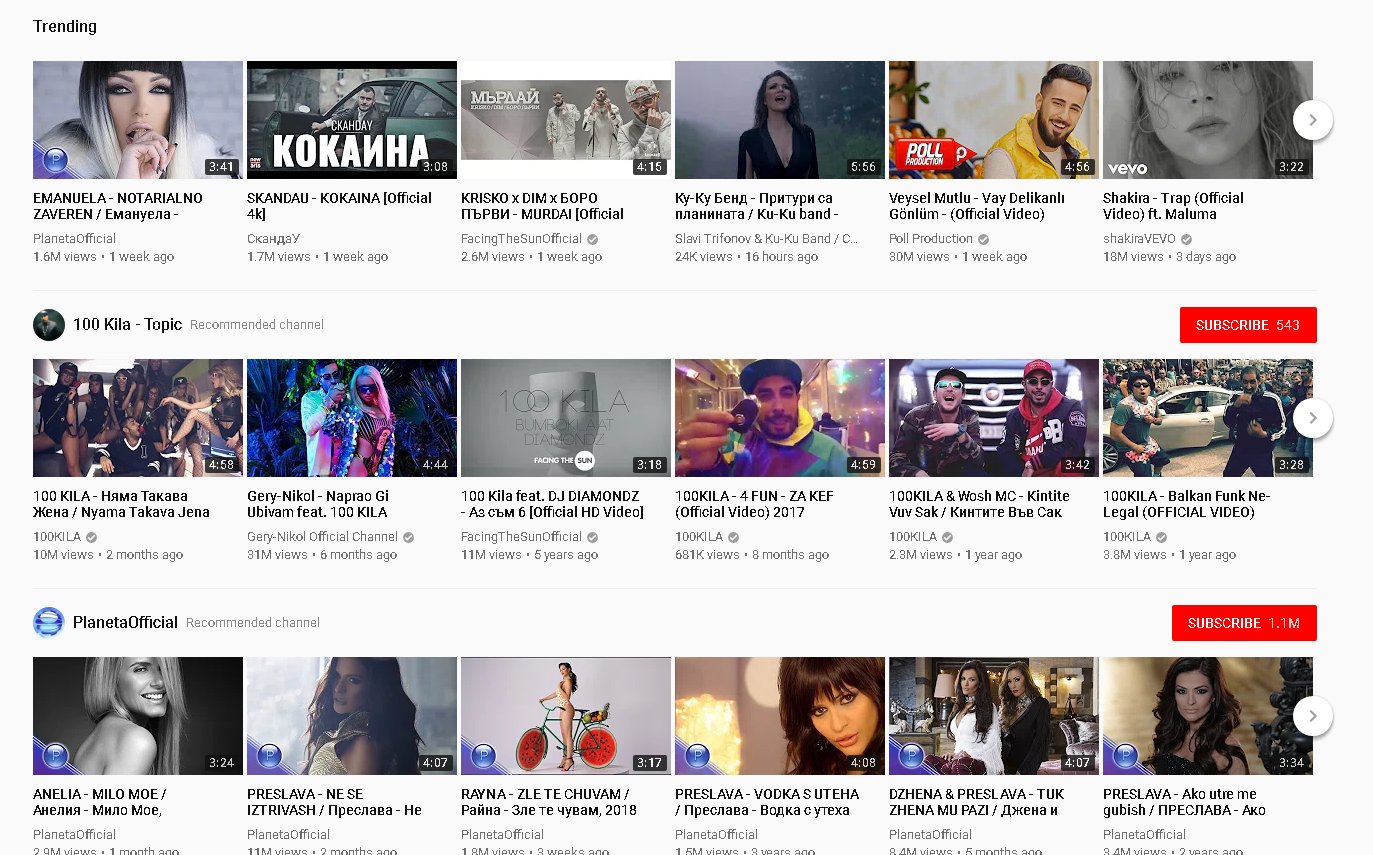Click the '24K views' count text
The height and width of the screenshot is (855, 1373).
[704, 257]
